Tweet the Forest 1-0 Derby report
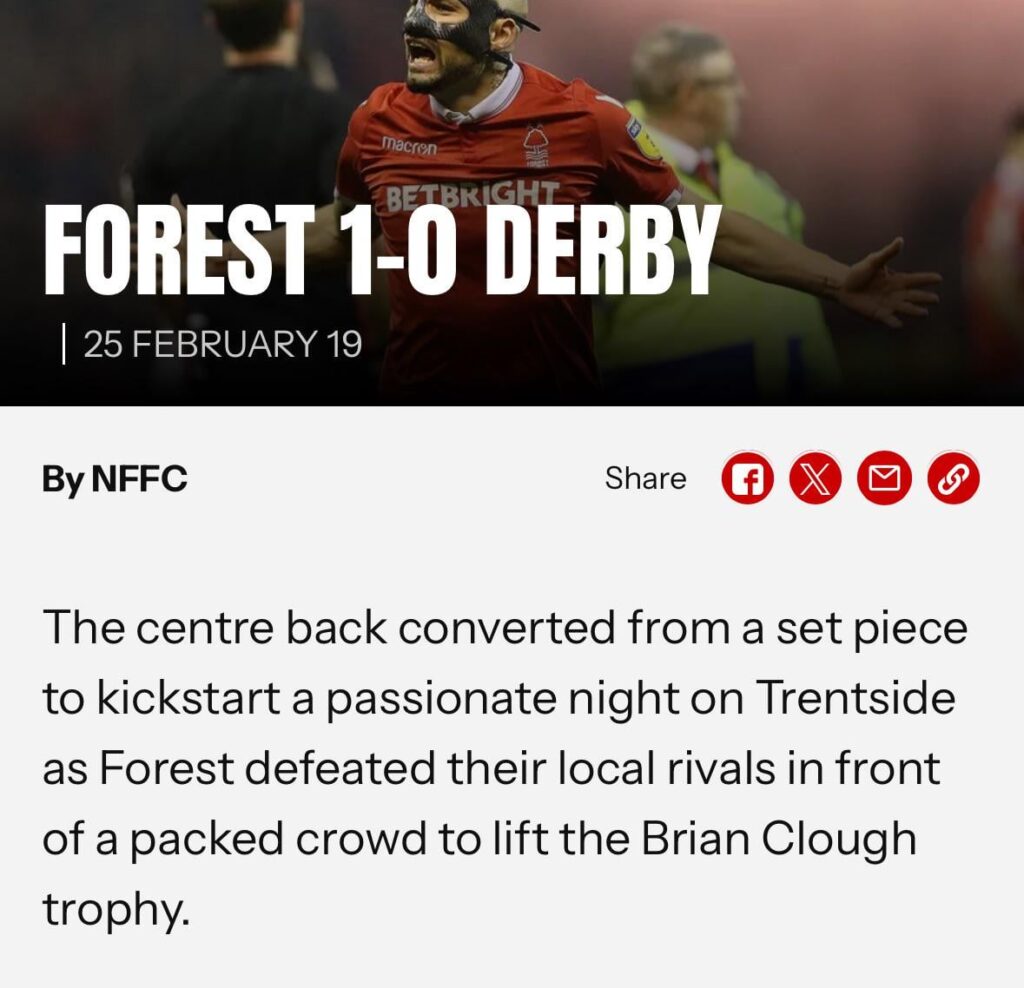The width and height of the screenshot is (1024, 988). click(817, 479)
